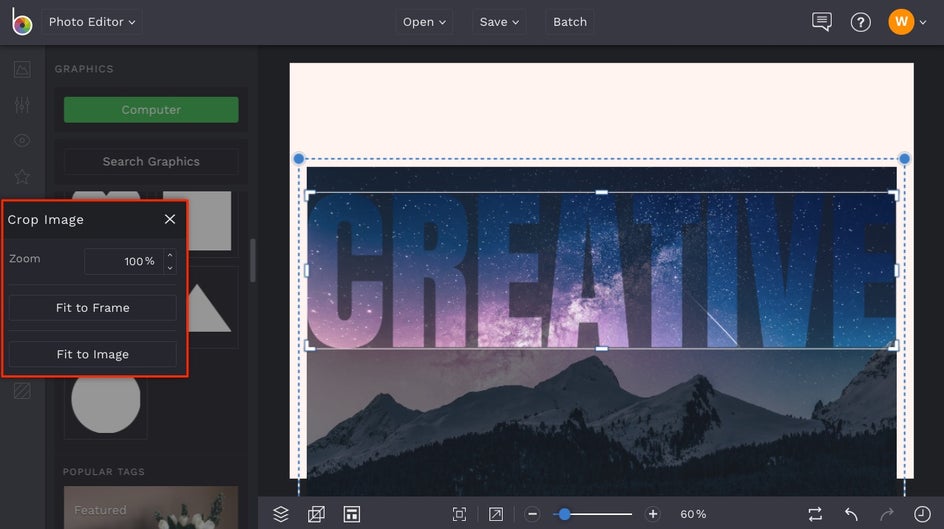Open the Touch Up eye sidebar icon

[x=22, y=141]
